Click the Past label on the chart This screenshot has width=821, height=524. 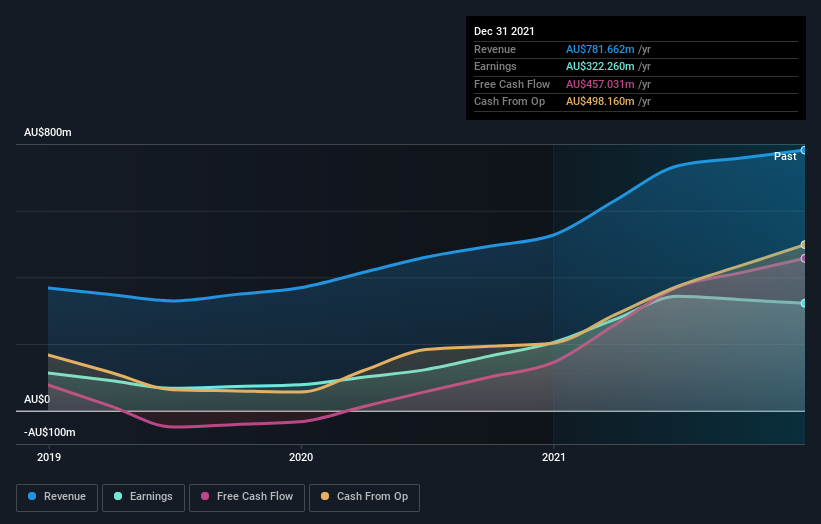click(x=785, y=157)
